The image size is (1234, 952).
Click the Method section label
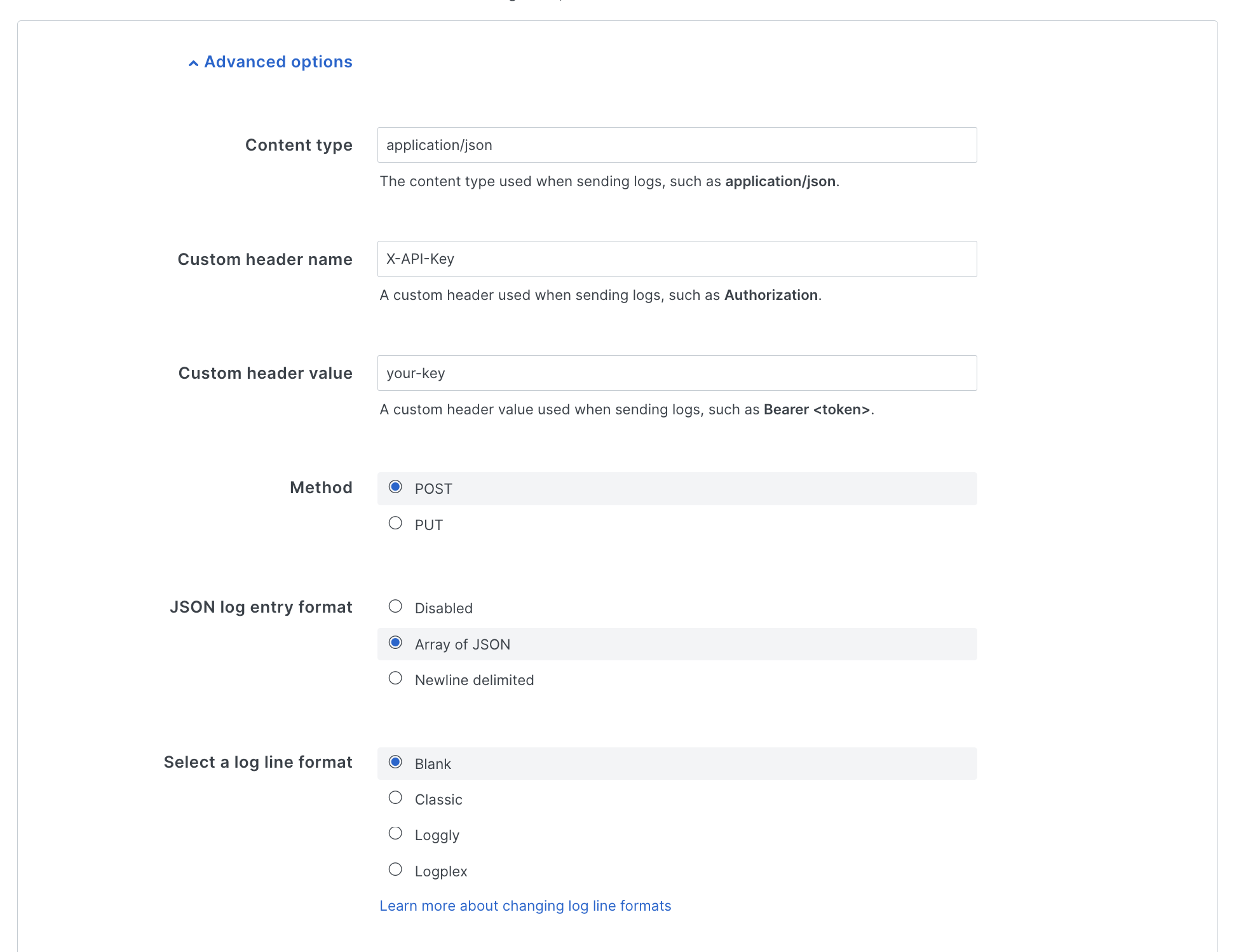coord(321,487)
